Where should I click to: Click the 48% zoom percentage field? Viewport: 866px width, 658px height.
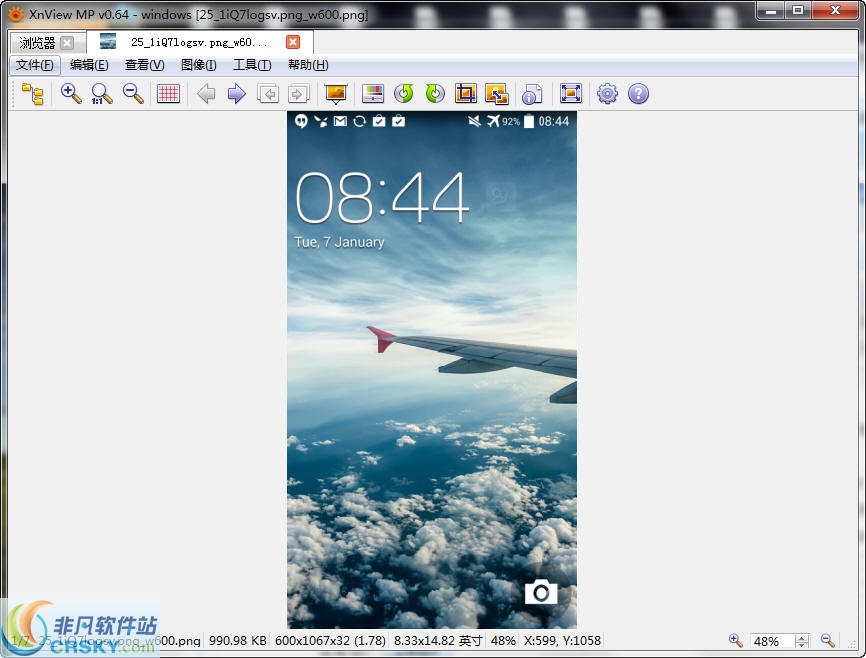point(771,641)
